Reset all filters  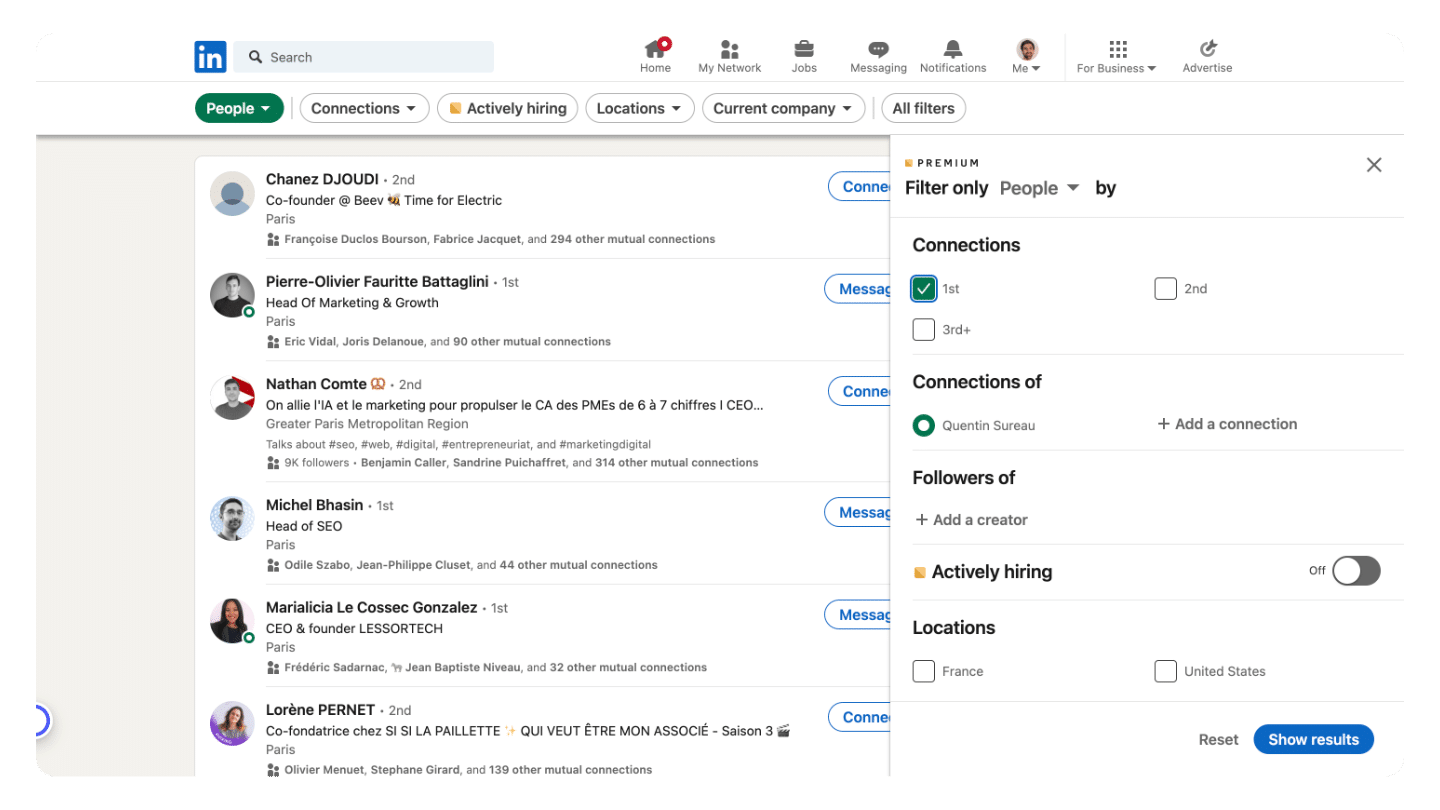click(1219, 740)
